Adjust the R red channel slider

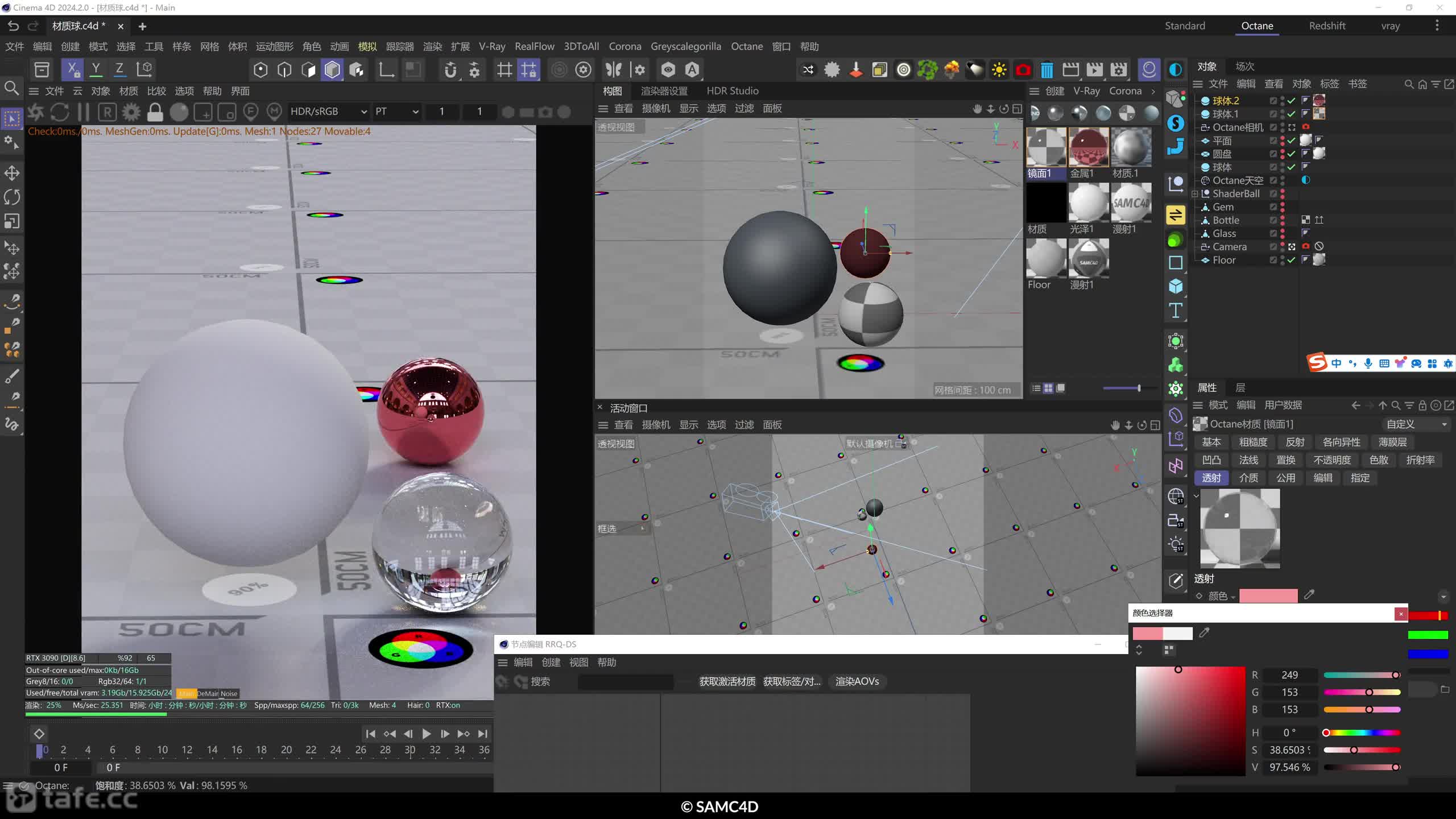pyautogui.click(x=1362, y=675)
